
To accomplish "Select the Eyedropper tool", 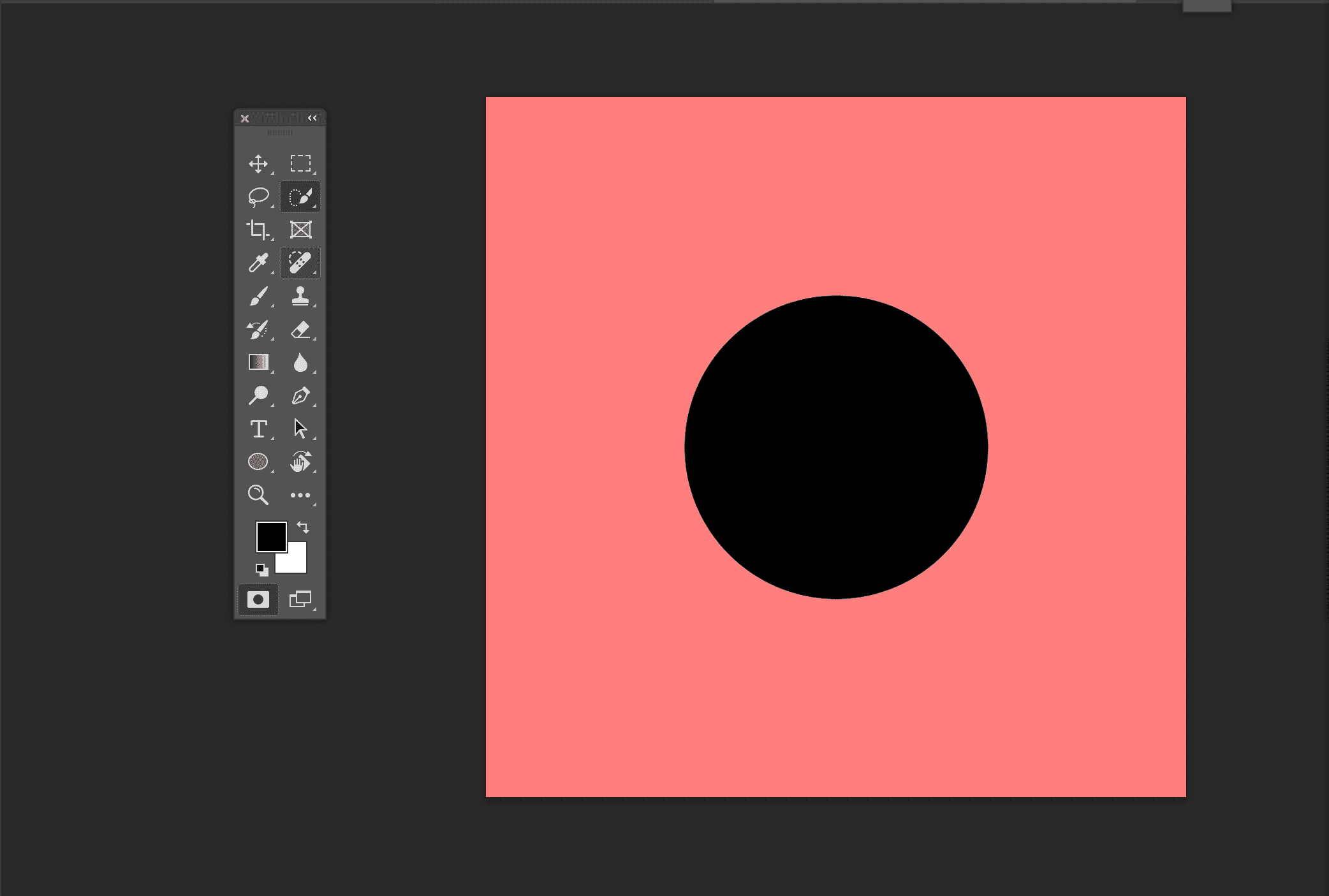I will [258, 263].
